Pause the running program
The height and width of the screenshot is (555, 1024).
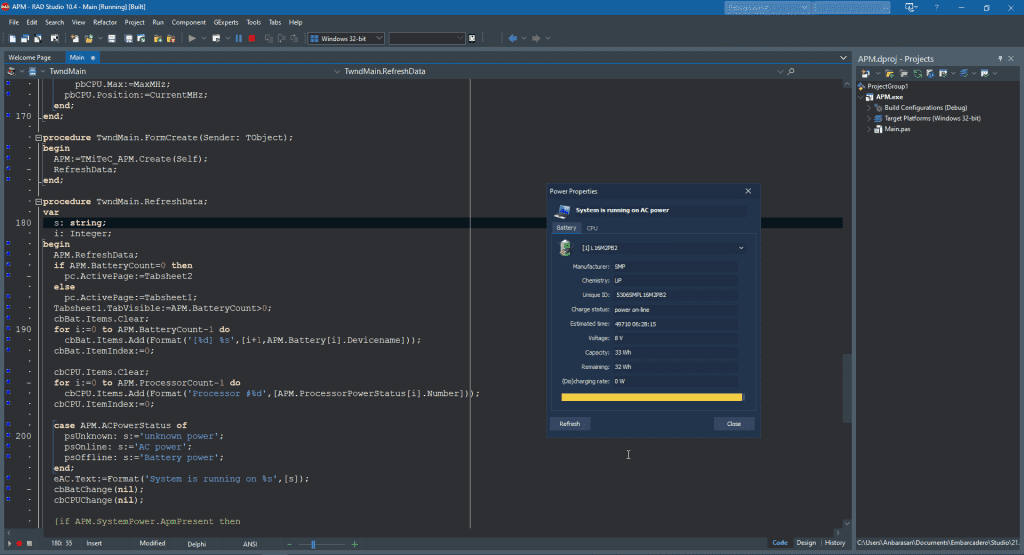(x=239, y=39)
